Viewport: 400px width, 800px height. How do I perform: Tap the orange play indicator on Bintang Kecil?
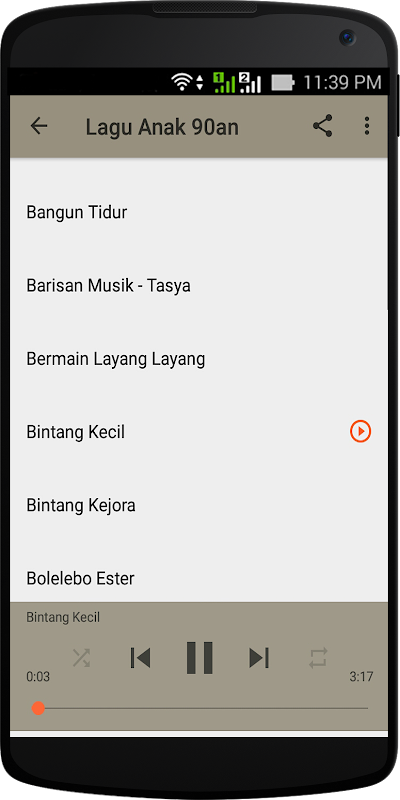(x=360, y=432)
